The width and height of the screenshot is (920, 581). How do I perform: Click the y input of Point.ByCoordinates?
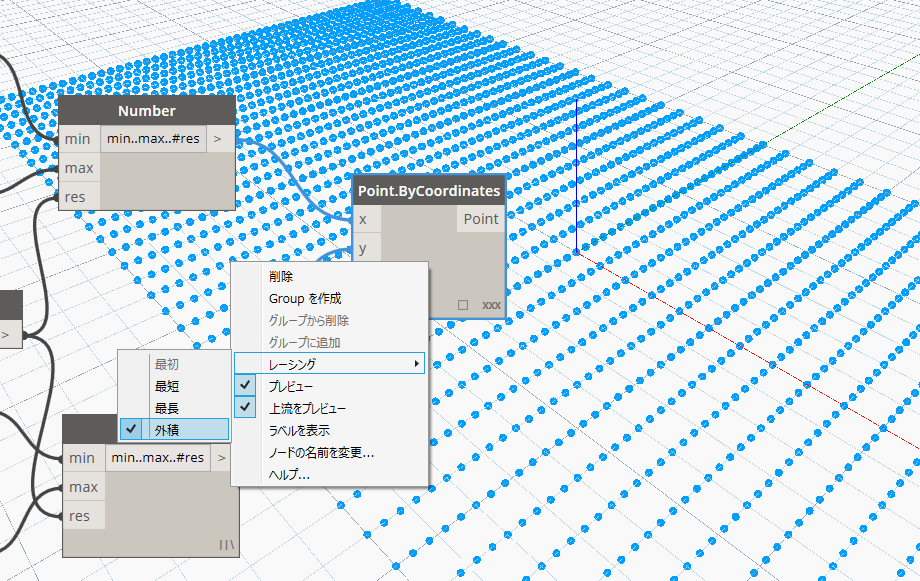tap(366, 248)
